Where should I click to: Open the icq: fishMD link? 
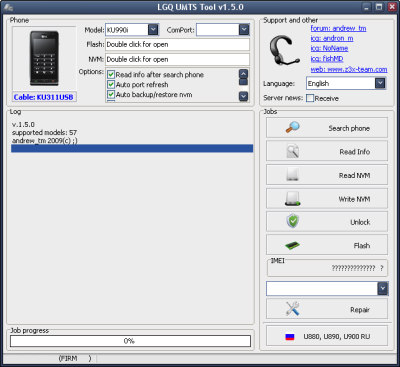point(327,59)
